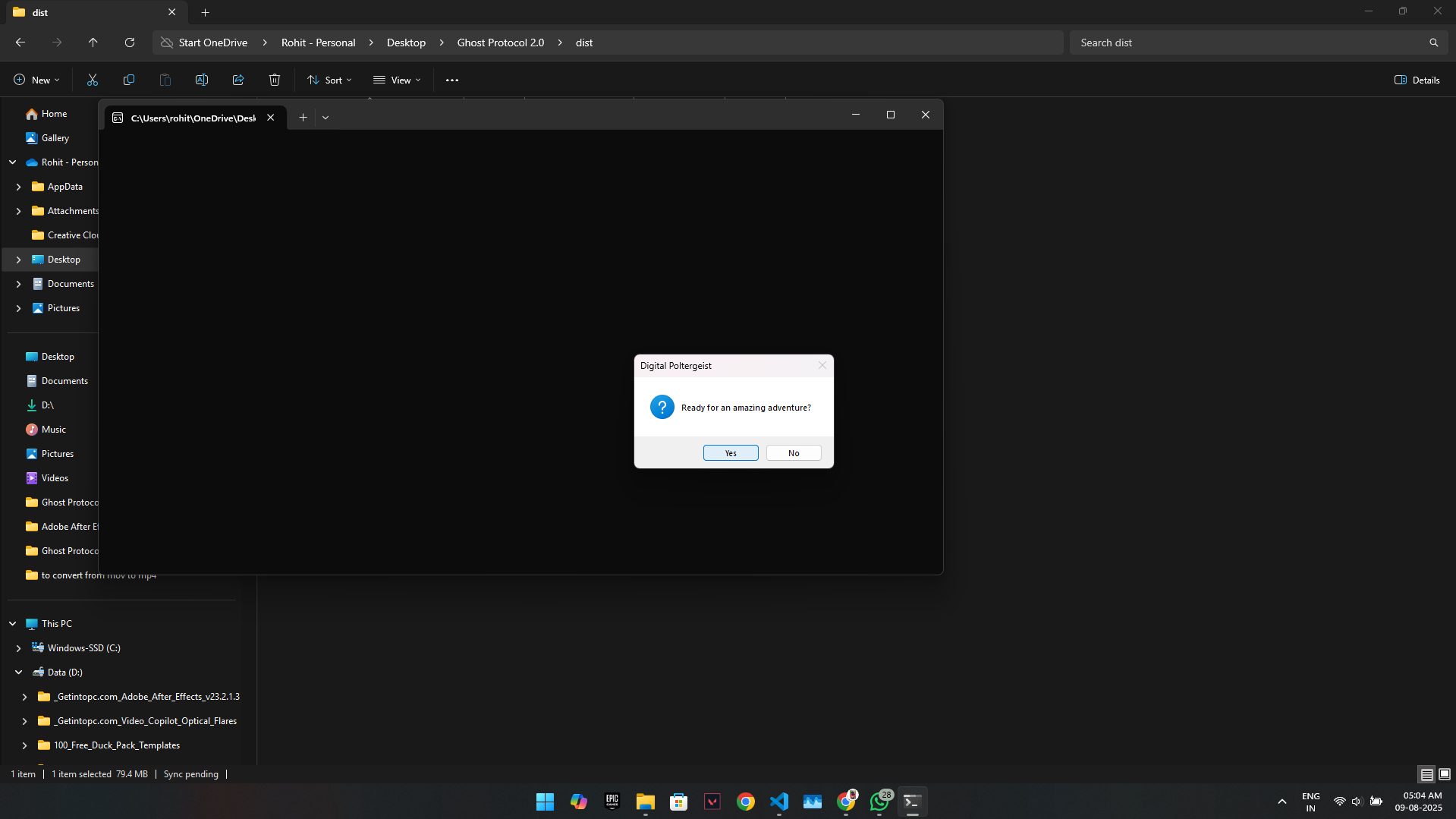The image size is (1456, 819).
Task: Open the Videos quick access folder
Action: coord(55,478)
